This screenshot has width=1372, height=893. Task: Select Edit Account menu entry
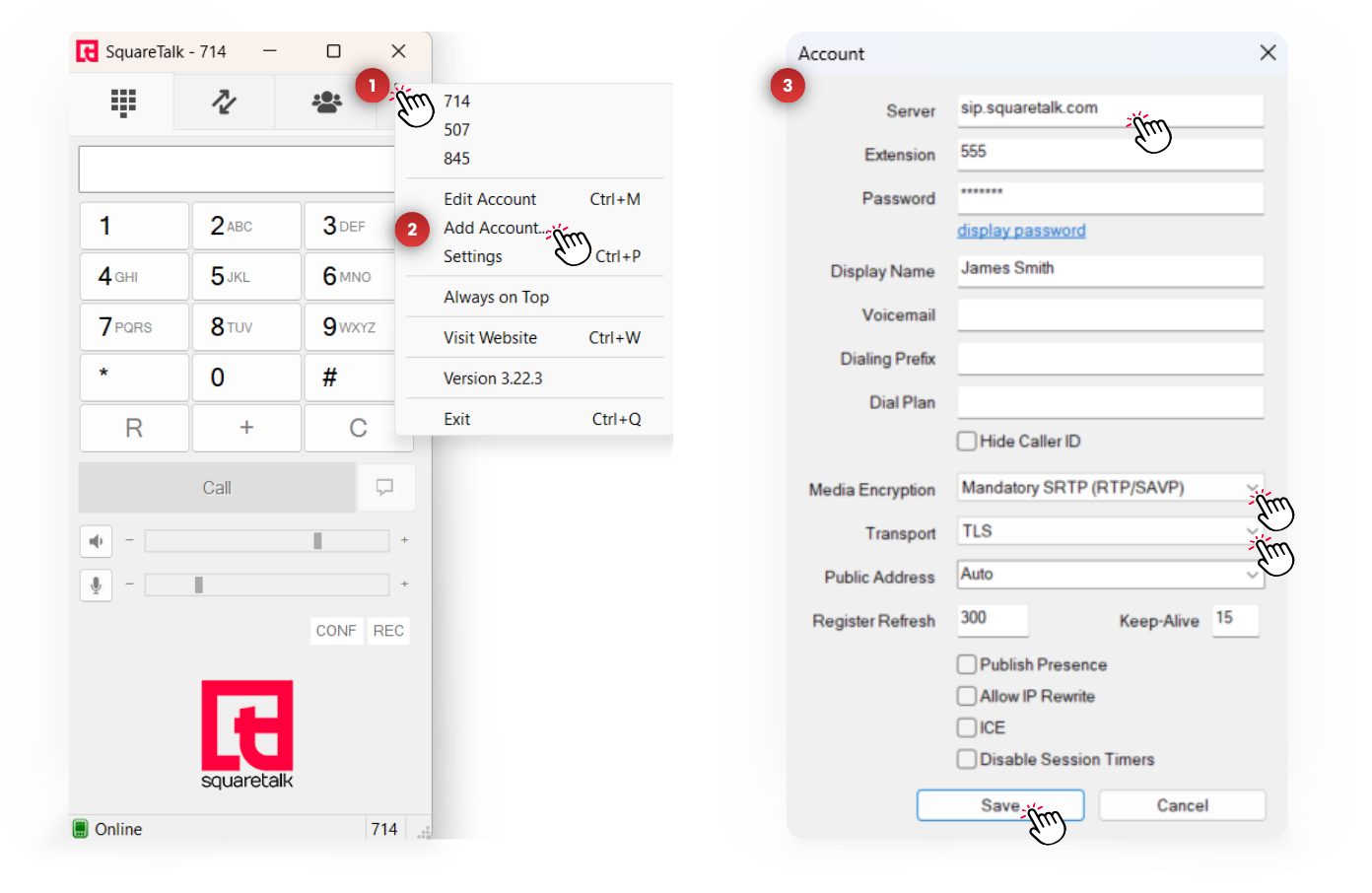(490, 199)
